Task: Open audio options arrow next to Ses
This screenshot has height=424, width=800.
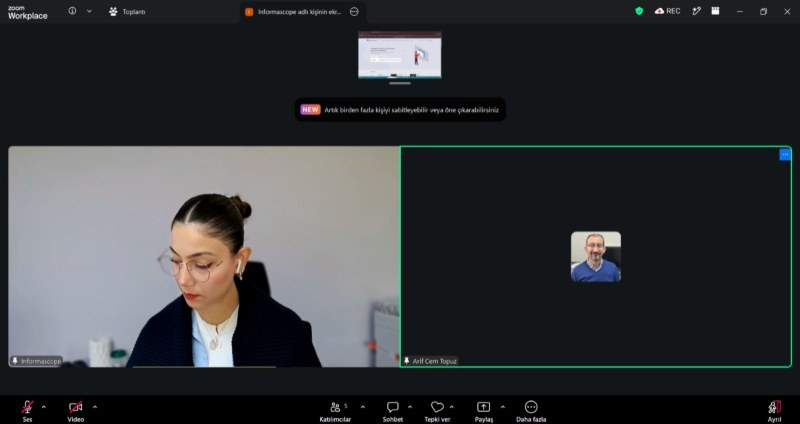Action: pyautogui.click(x=43, y=407)
